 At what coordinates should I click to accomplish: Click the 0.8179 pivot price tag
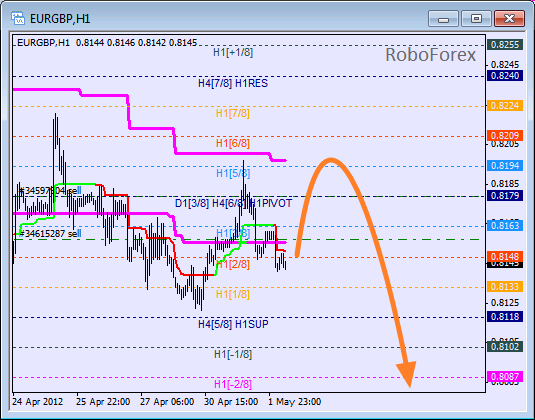(505, 196)
